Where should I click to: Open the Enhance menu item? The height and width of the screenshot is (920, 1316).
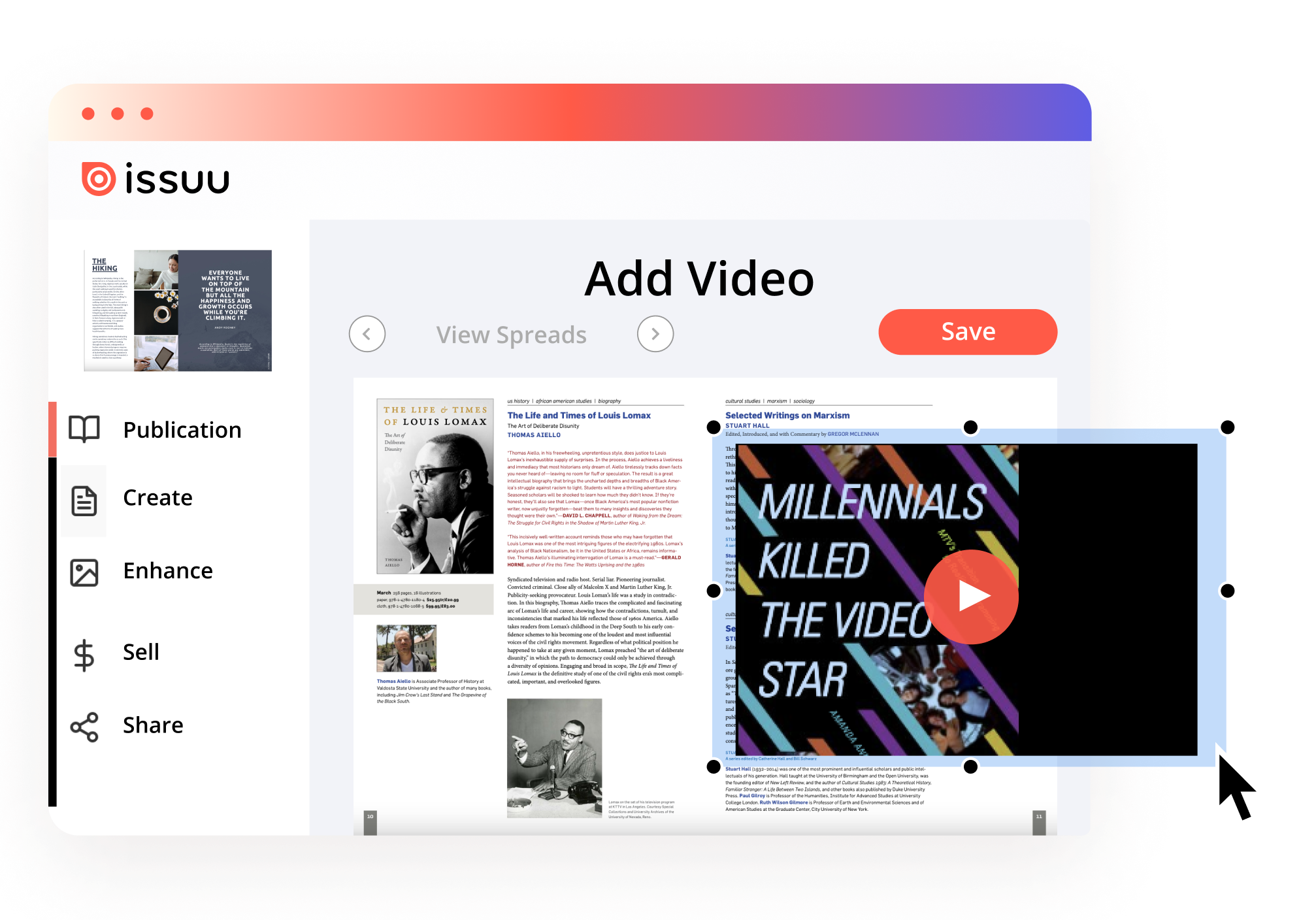click(168, 571)
